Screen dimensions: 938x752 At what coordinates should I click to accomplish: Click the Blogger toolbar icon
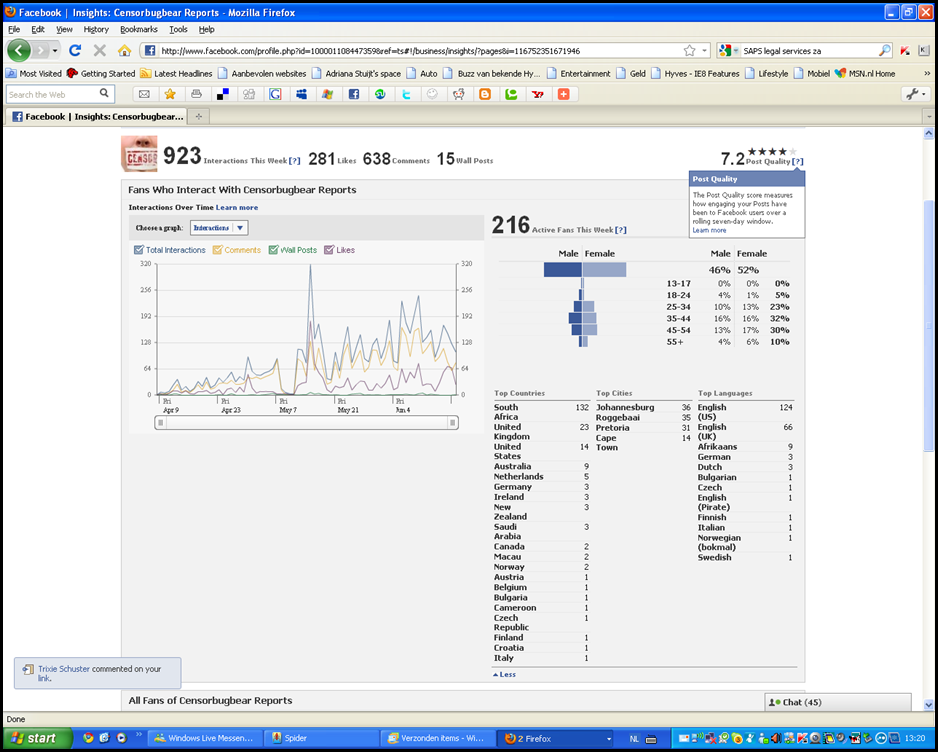pyautogui.click(x=485, y=94)
